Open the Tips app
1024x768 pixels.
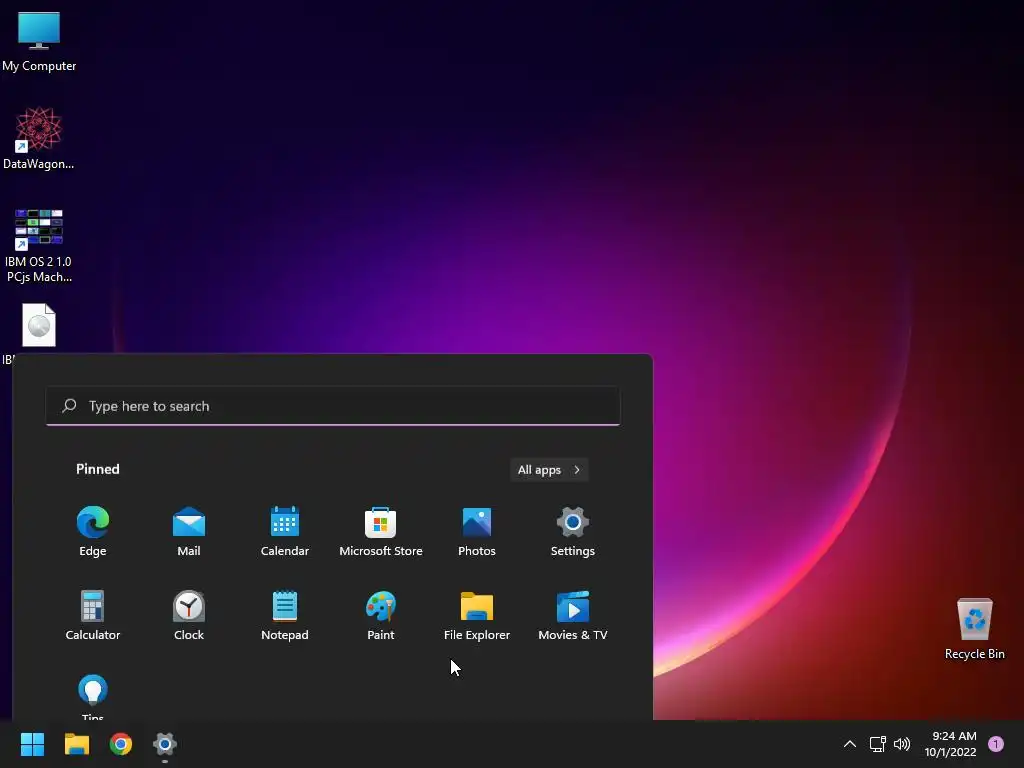(93, 696)
